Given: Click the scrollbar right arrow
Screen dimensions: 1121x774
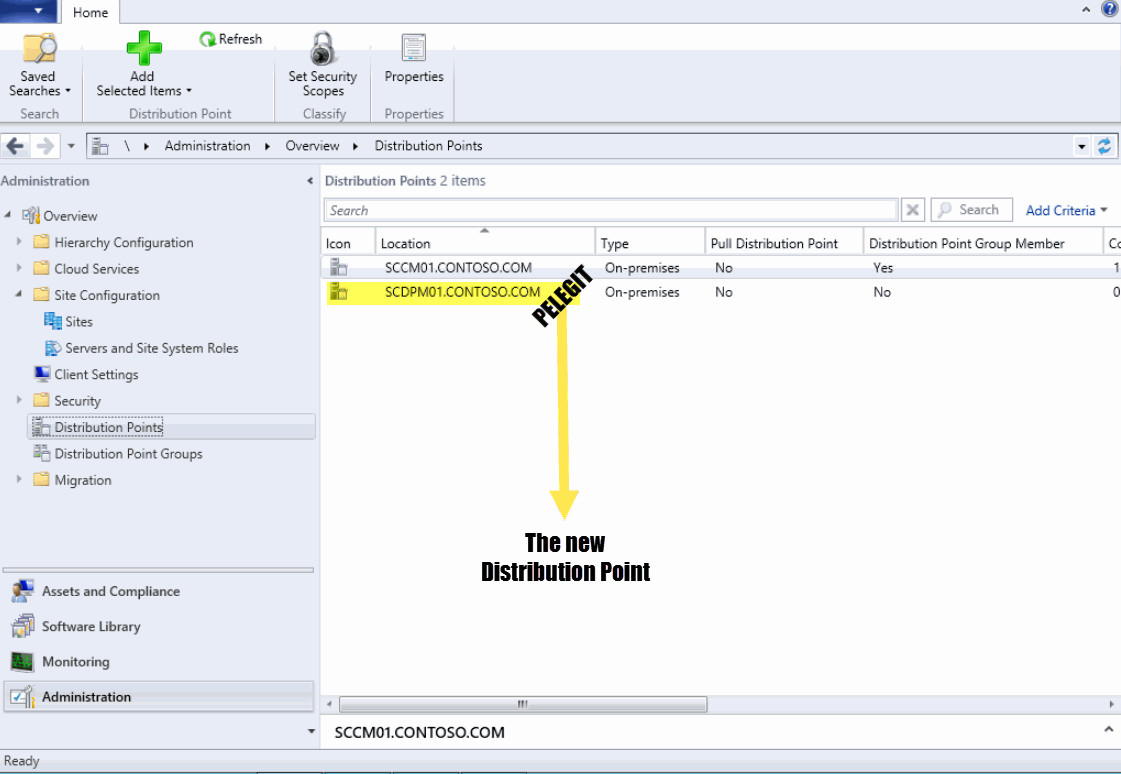Looking at the screenshot, I should pos(1111,704).
